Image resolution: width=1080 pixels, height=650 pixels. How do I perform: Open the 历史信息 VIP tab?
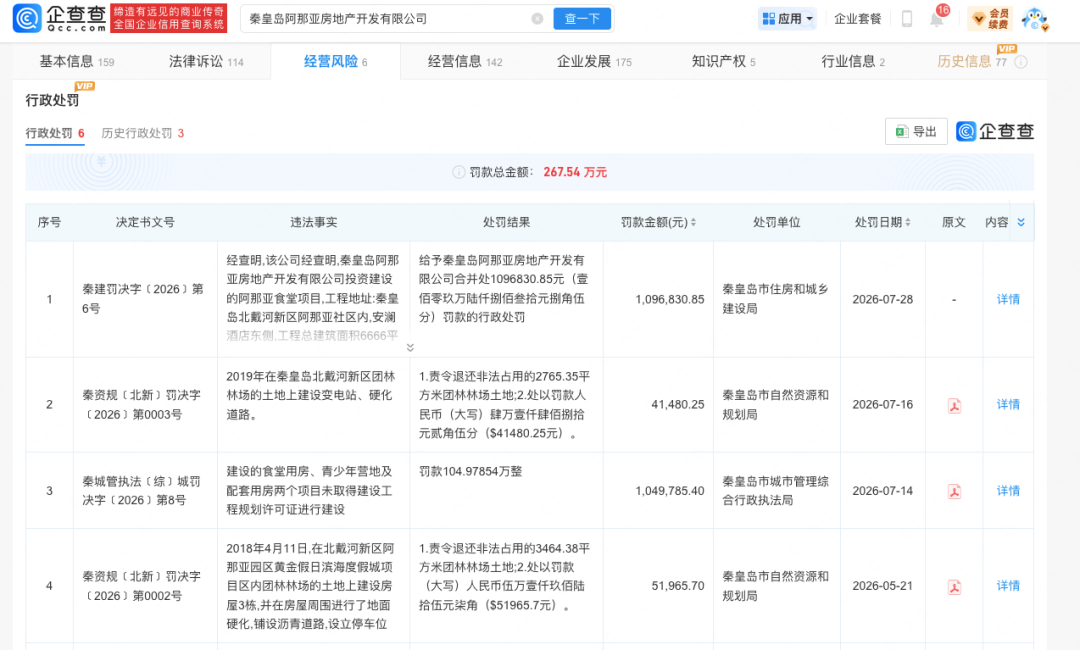972,61
